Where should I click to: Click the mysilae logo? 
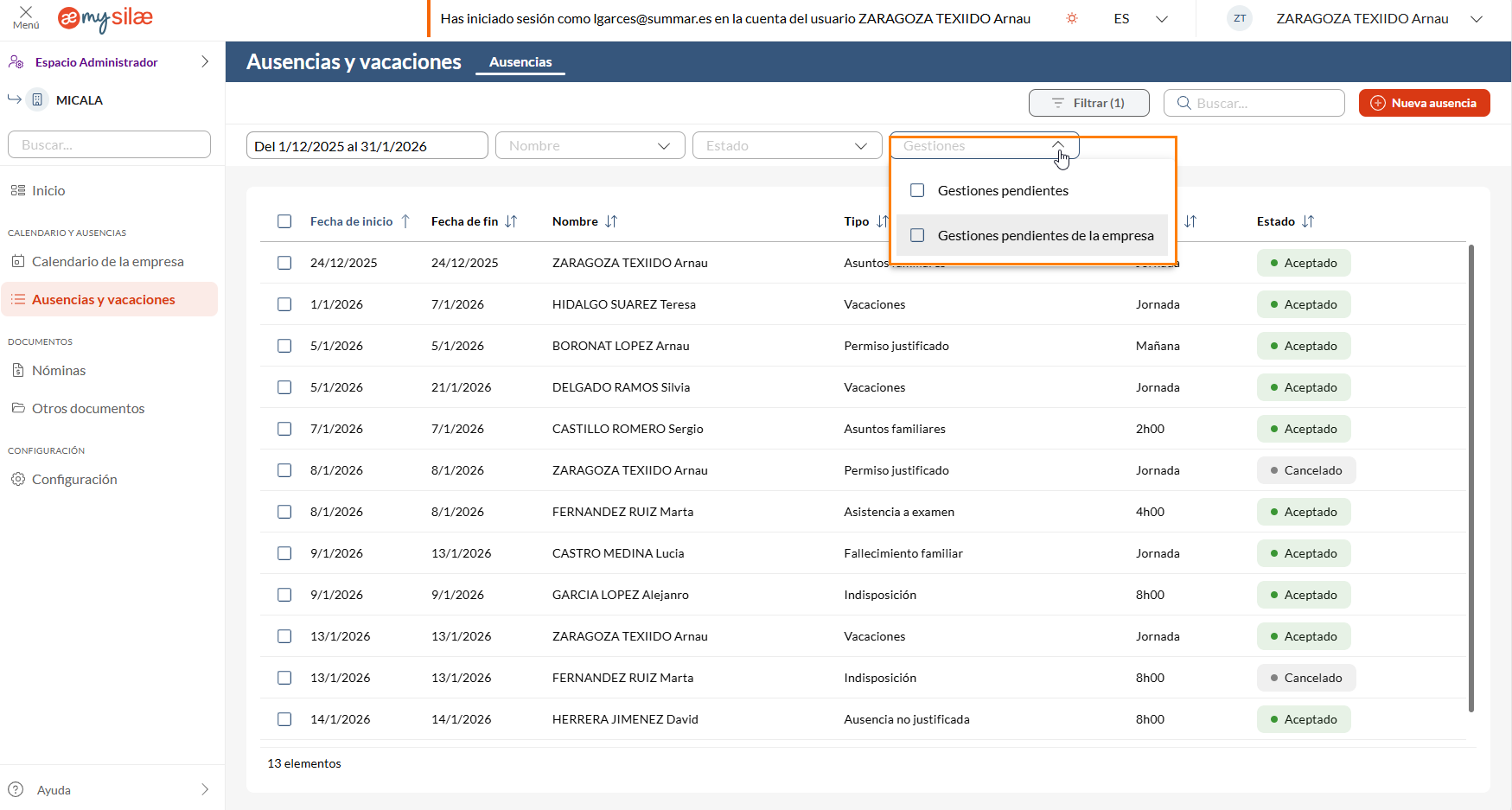pyautogui.click(x=105, y=18)
